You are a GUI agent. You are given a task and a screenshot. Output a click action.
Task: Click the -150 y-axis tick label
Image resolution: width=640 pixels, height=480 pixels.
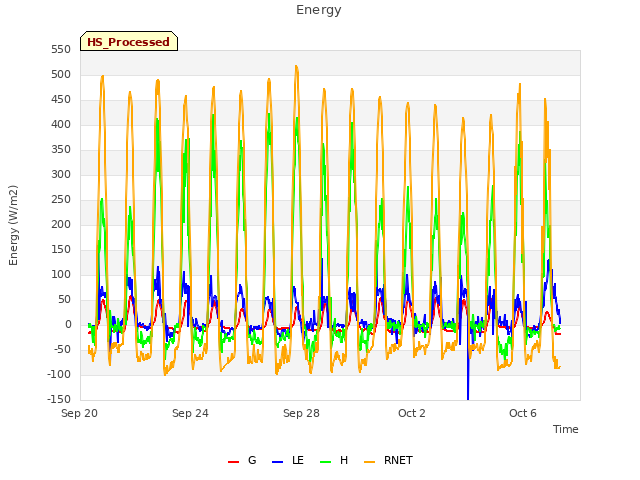(59, 399)
